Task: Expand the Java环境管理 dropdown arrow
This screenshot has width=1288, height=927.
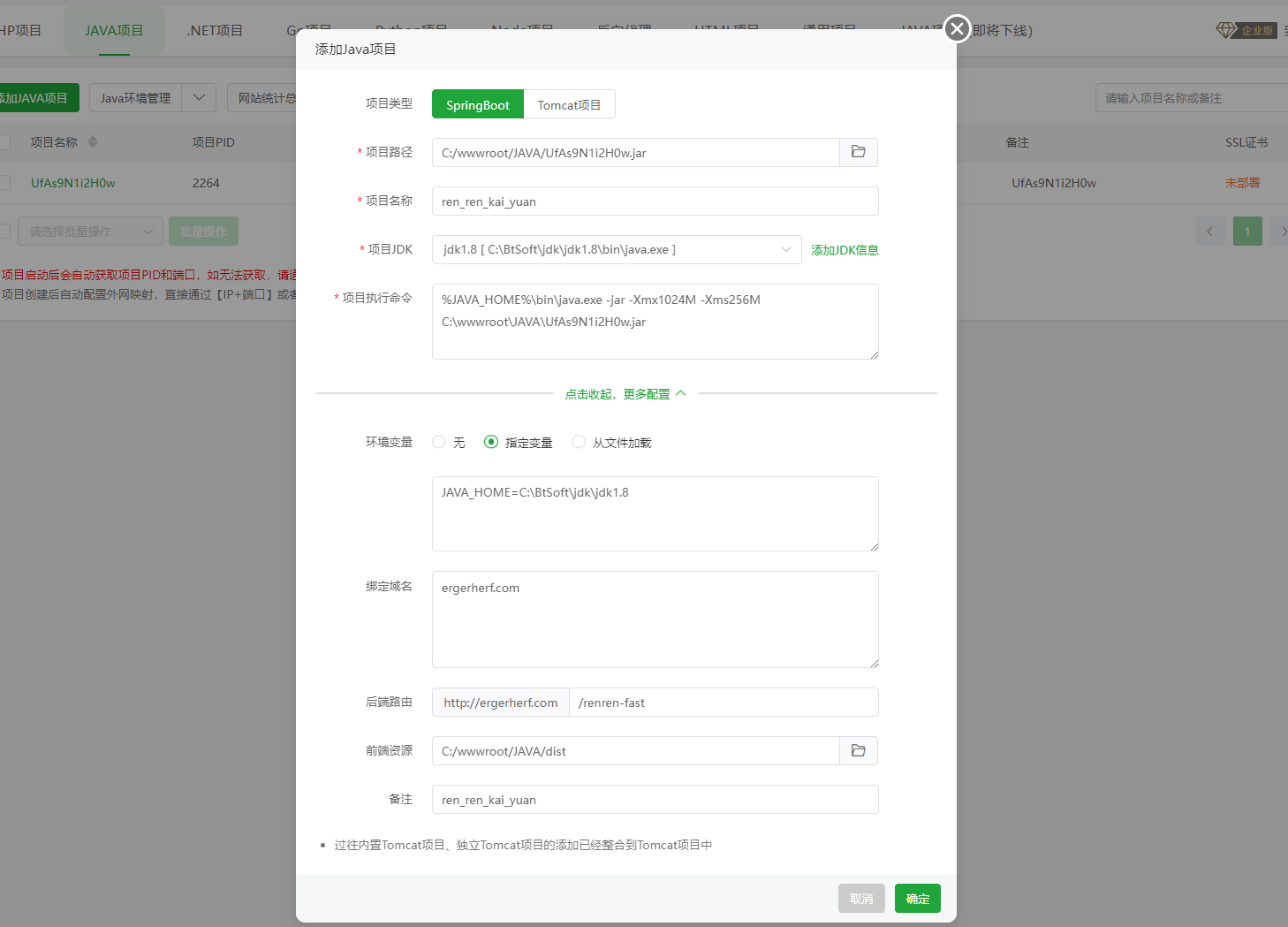Action: 199,98
